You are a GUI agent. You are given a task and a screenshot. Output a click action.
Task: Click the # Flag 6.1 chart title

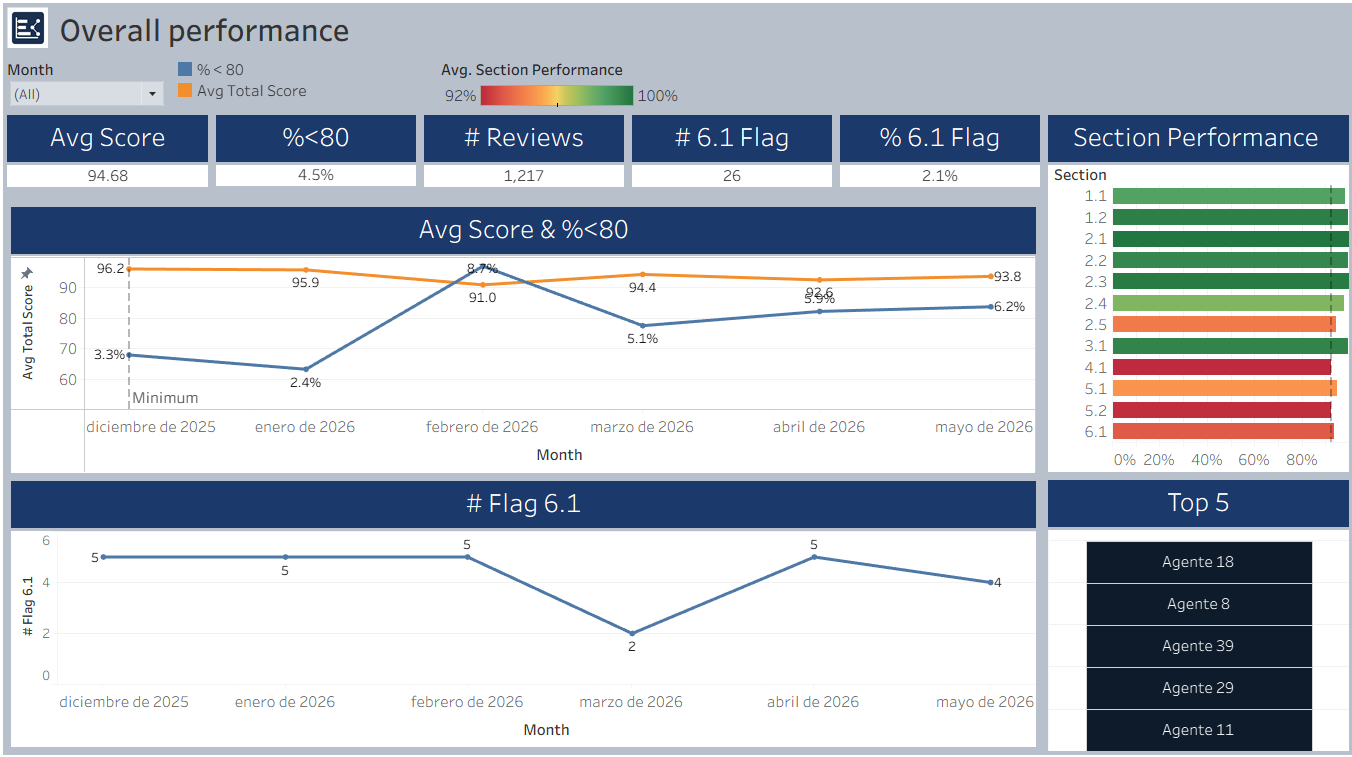point(523,504)
